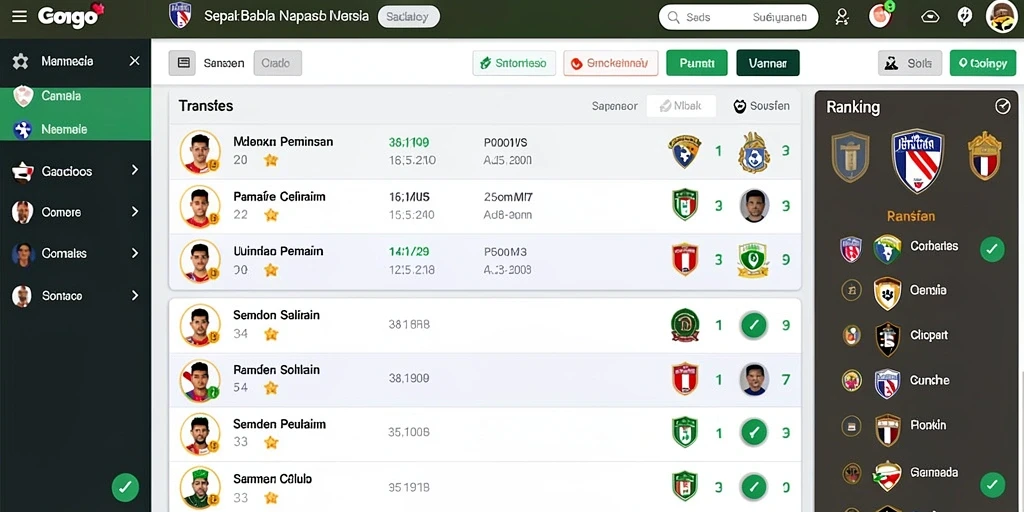Toggle the green checkmark beside Gamaada
The height and width of the screenshot is (512, 1024).
[992, 484]
